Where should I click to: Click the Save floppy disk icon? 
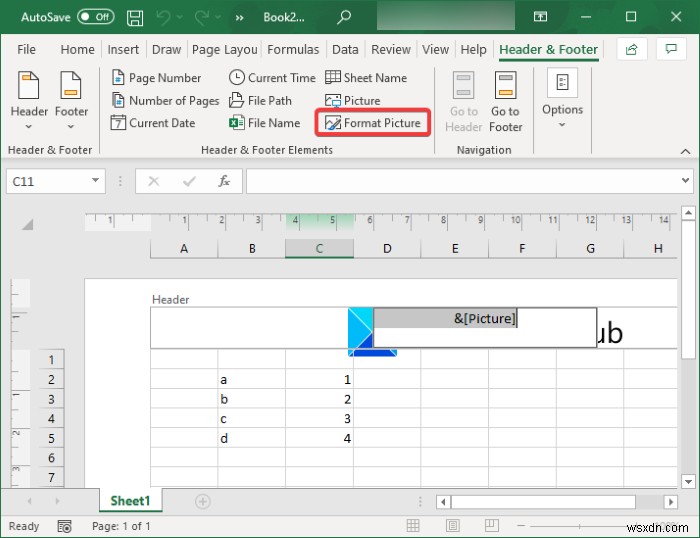[x=135, y=17]
